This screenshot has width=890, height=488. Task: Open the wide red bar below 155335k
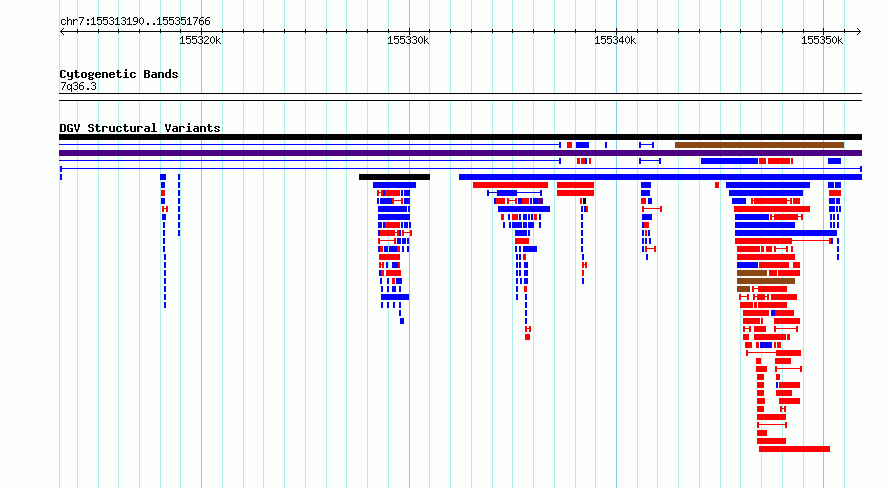[x=510, y=185]
